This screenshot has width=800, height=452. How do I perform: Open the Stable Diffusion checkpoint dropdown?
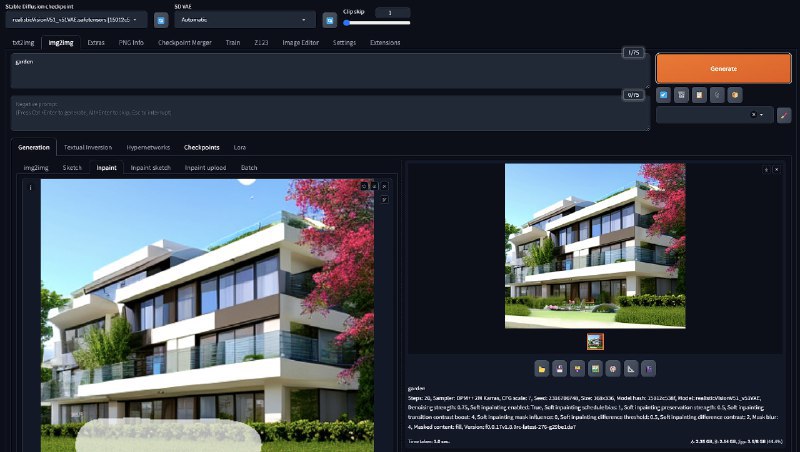(77, 20)
